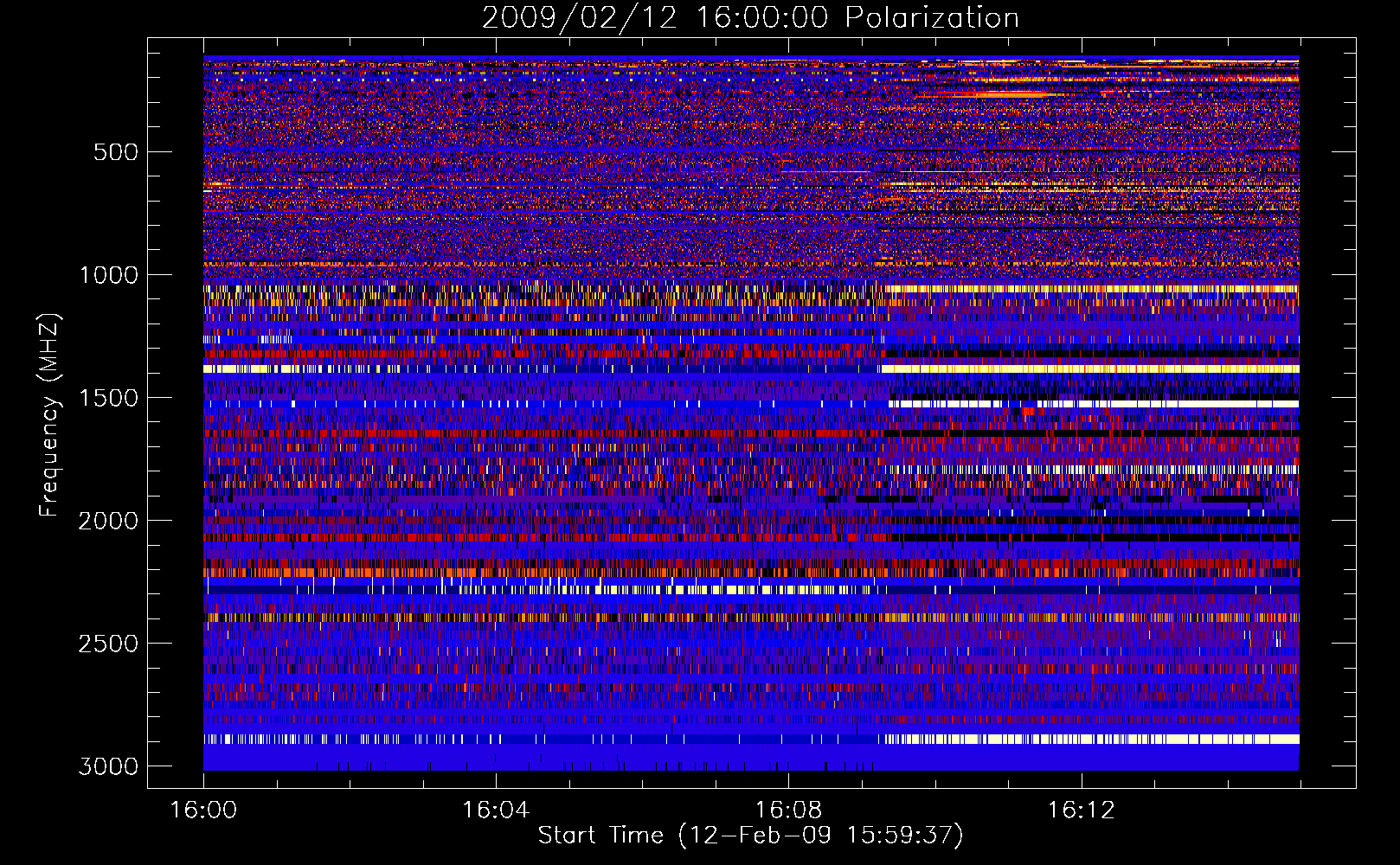Click the 16:12 time tick label
This screenshot has width=1400, height=865.
coord(1081,811)
